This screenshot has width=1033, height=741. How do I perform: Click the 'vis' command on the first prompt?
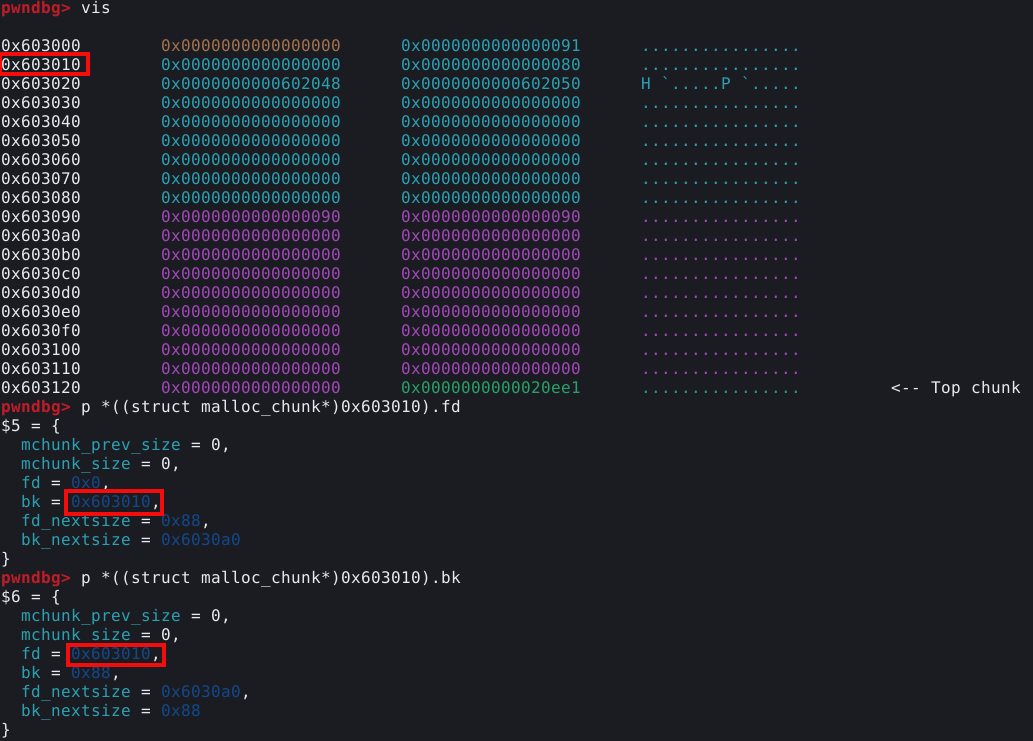click(x=95, y=8)
